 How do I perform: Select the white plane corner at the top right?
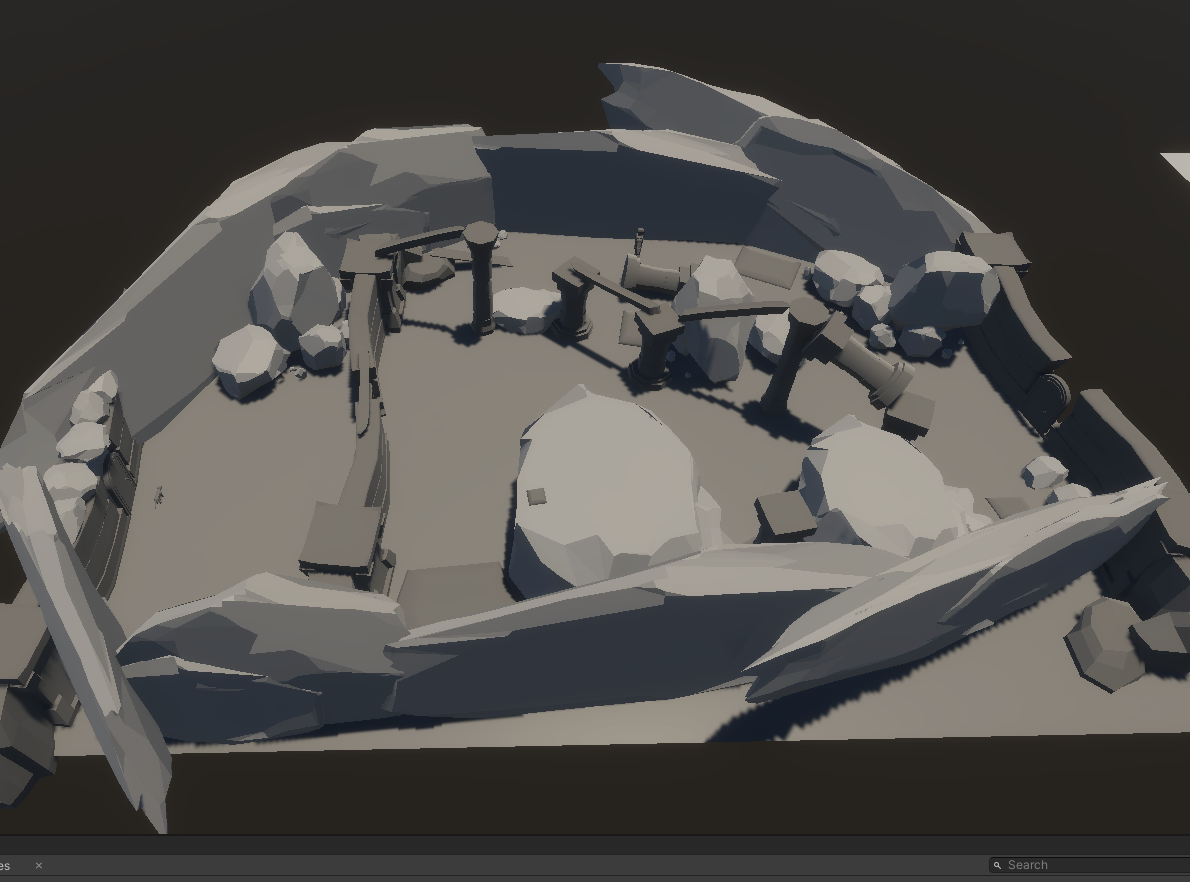[1176, 167]
